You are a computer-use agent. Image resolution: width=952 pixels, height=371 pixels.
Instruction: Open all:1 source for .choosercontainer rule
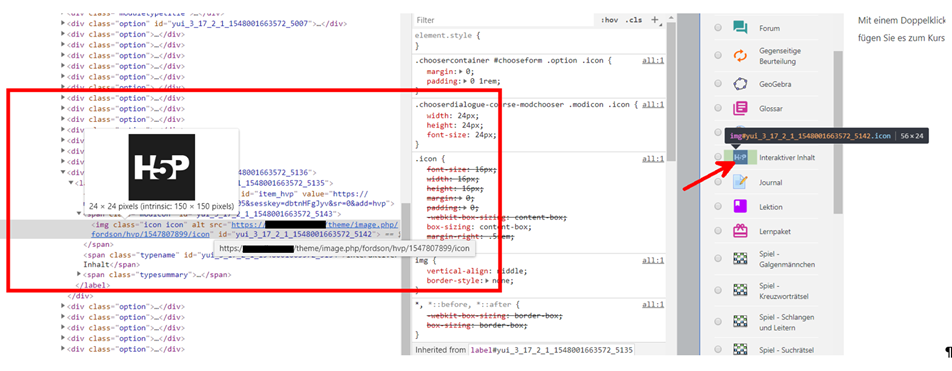[x=653, y=61]
